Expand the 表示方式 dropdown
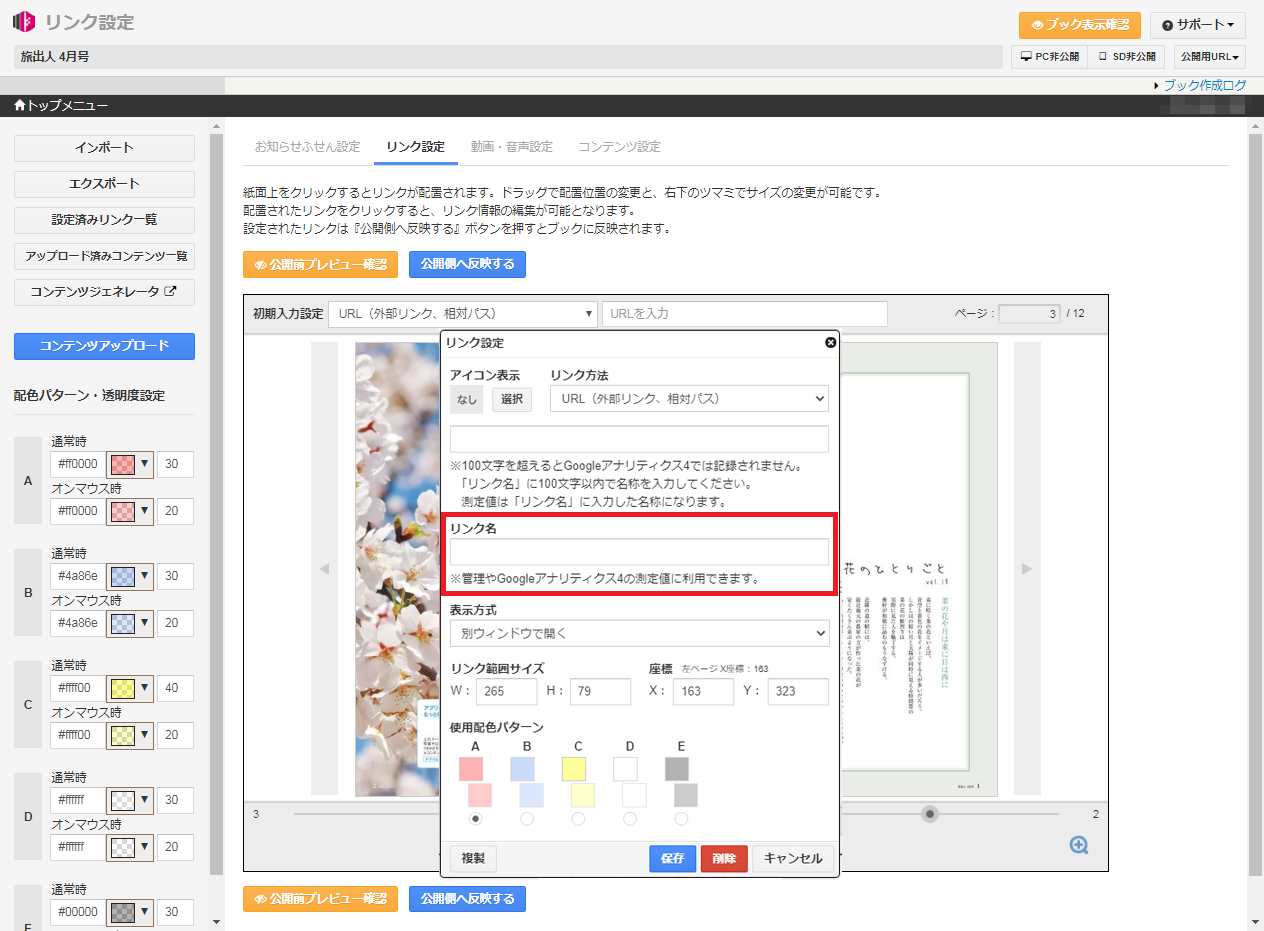This screenshot has width=1264, height=931. pos(639,633)
